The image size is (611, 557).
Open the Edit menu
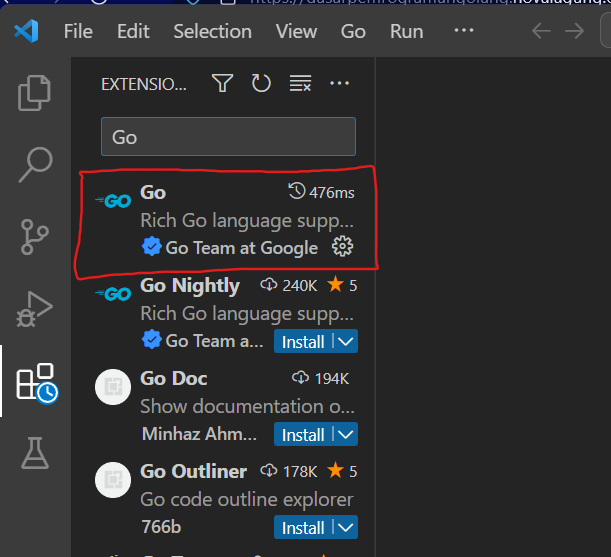tap(133, 31)
